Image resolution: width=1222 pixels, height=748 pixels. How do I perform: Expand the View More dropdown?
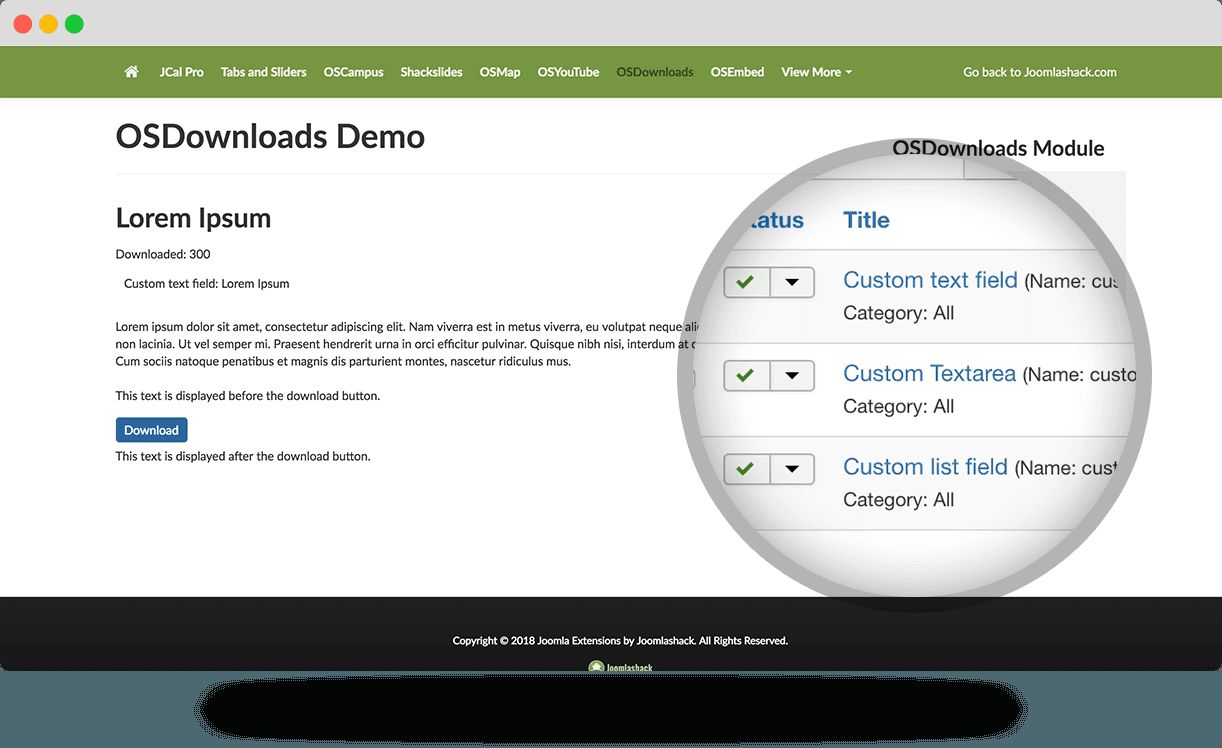816,72
